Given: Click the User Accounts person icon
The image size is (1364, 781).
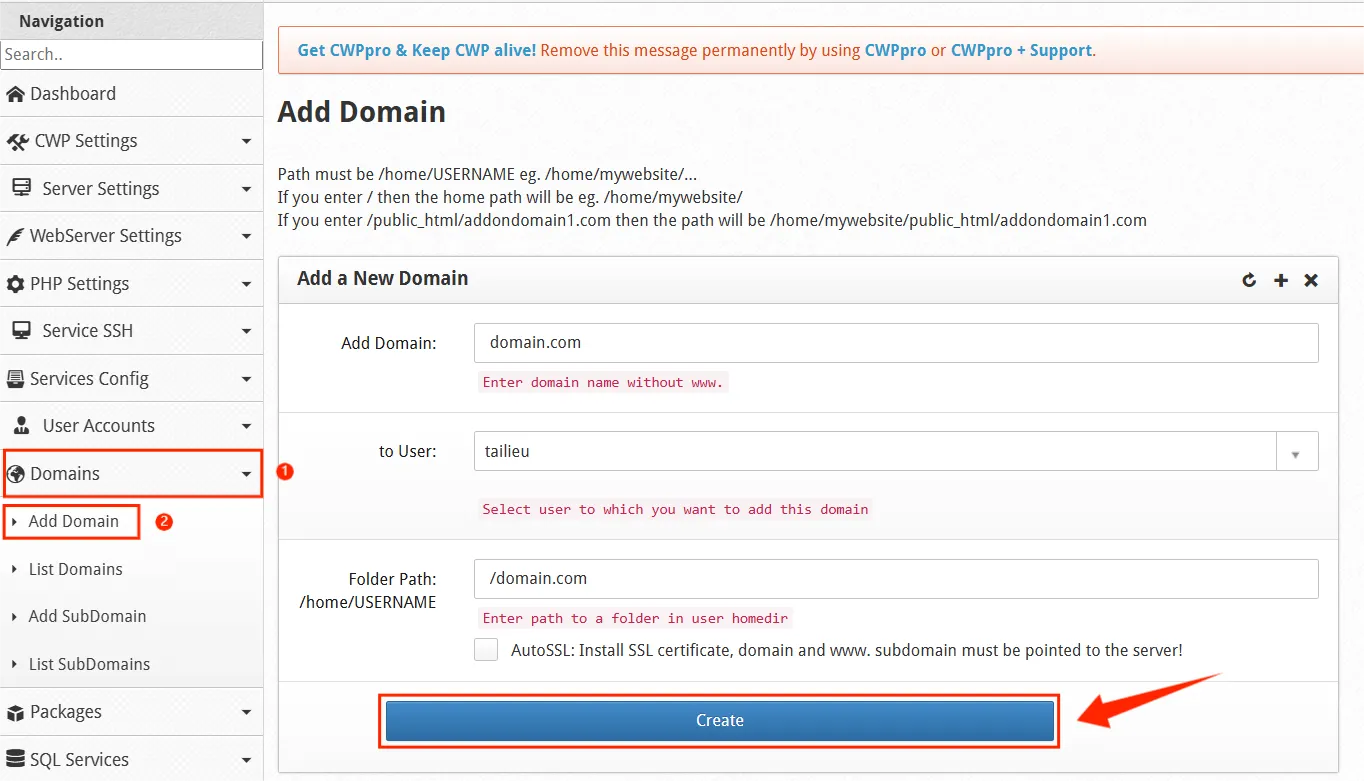Looking at the screenshot, I should [x=22, y=425].
